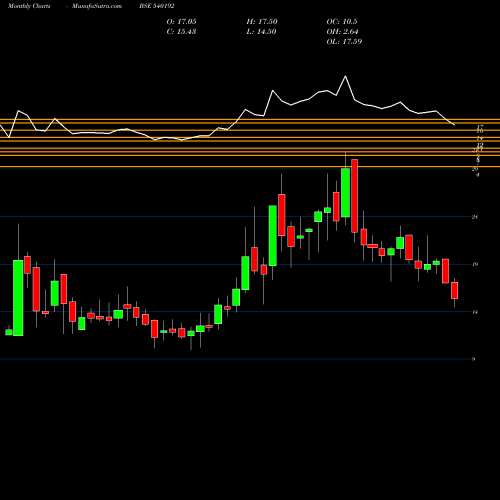This screenshot has width=500, height=500.
Task: Click the highest peak of the white line
Action: [x=345, y=77]
